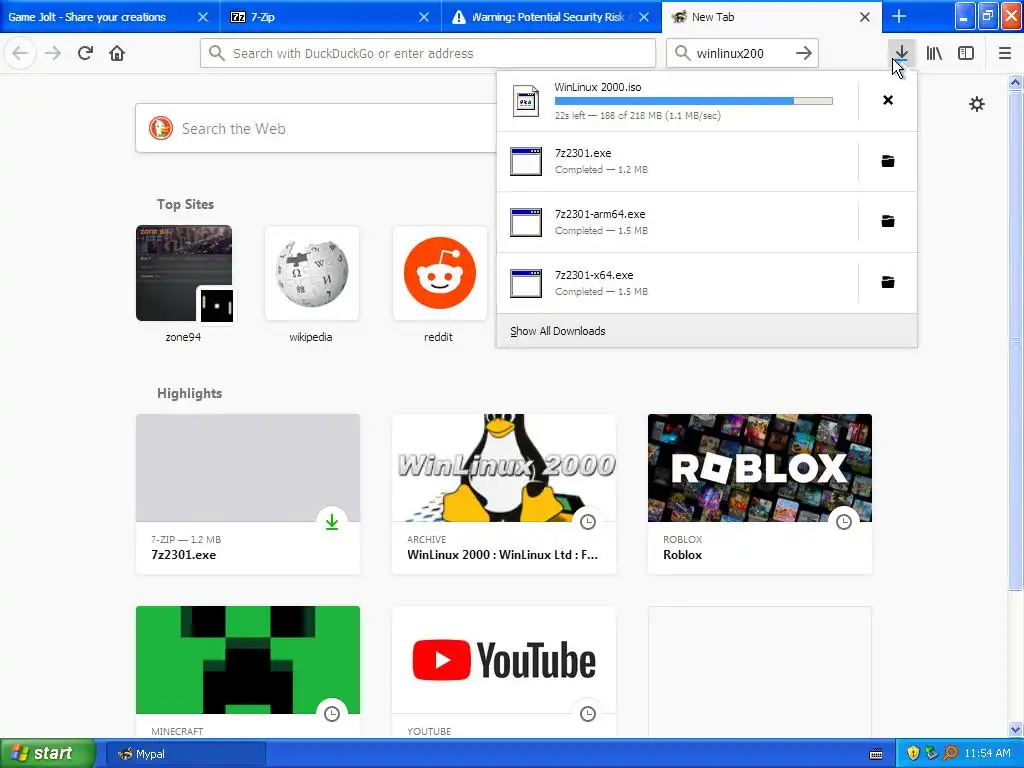The height and width of the screenshot is (768, 1024).
Task: Open the 7z2301.exe highlight card
Action: [x=248, y=494]
